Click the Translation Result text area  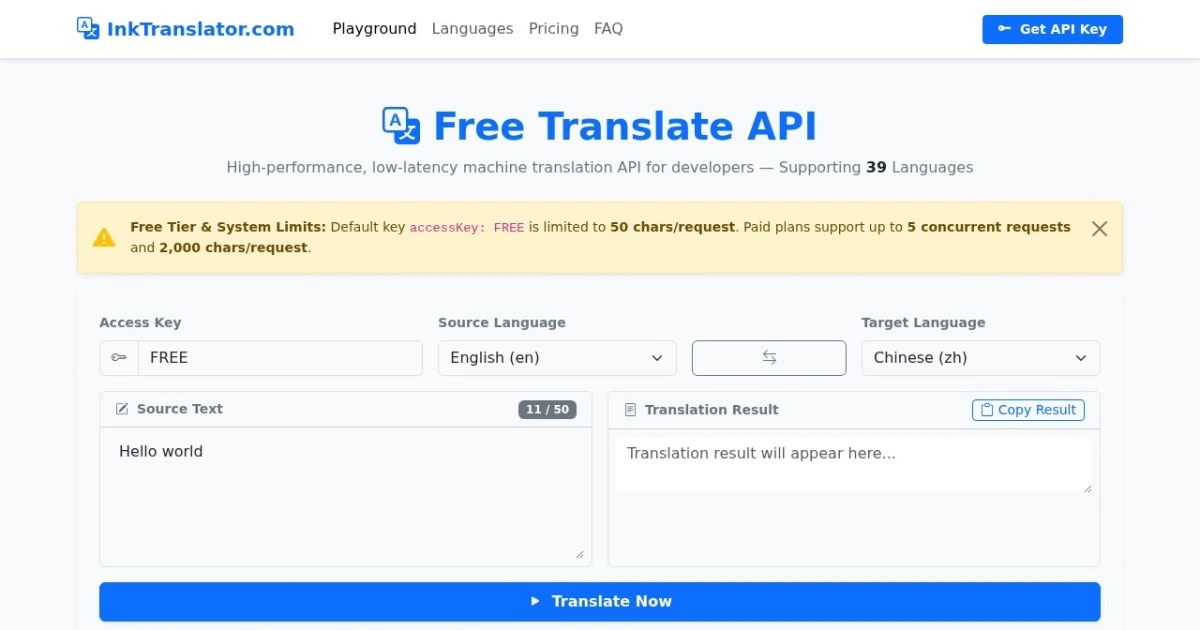tap(853, 465)
